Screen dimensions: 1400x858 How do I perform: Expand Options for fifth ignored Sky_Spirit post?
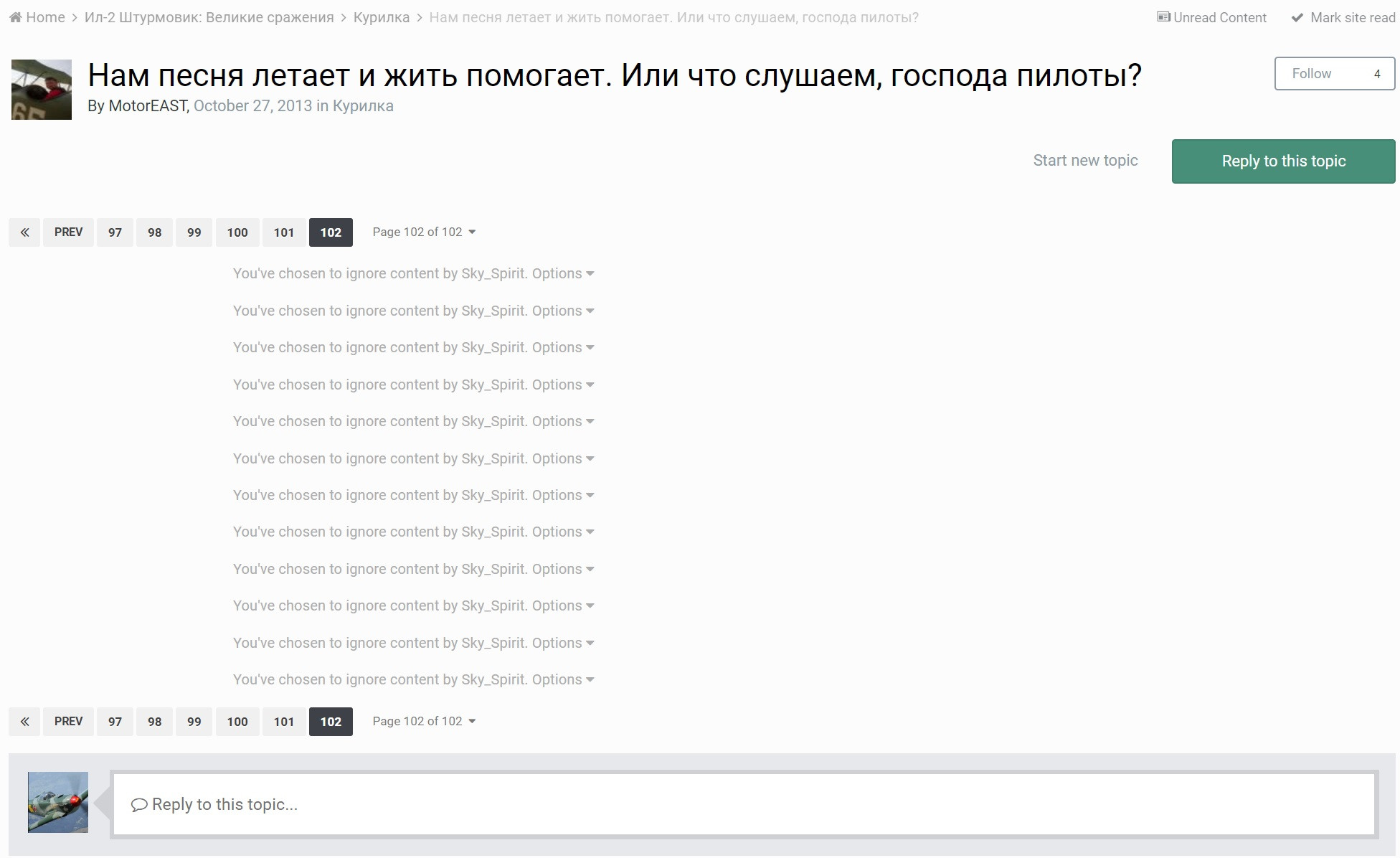tap(563, 421)
